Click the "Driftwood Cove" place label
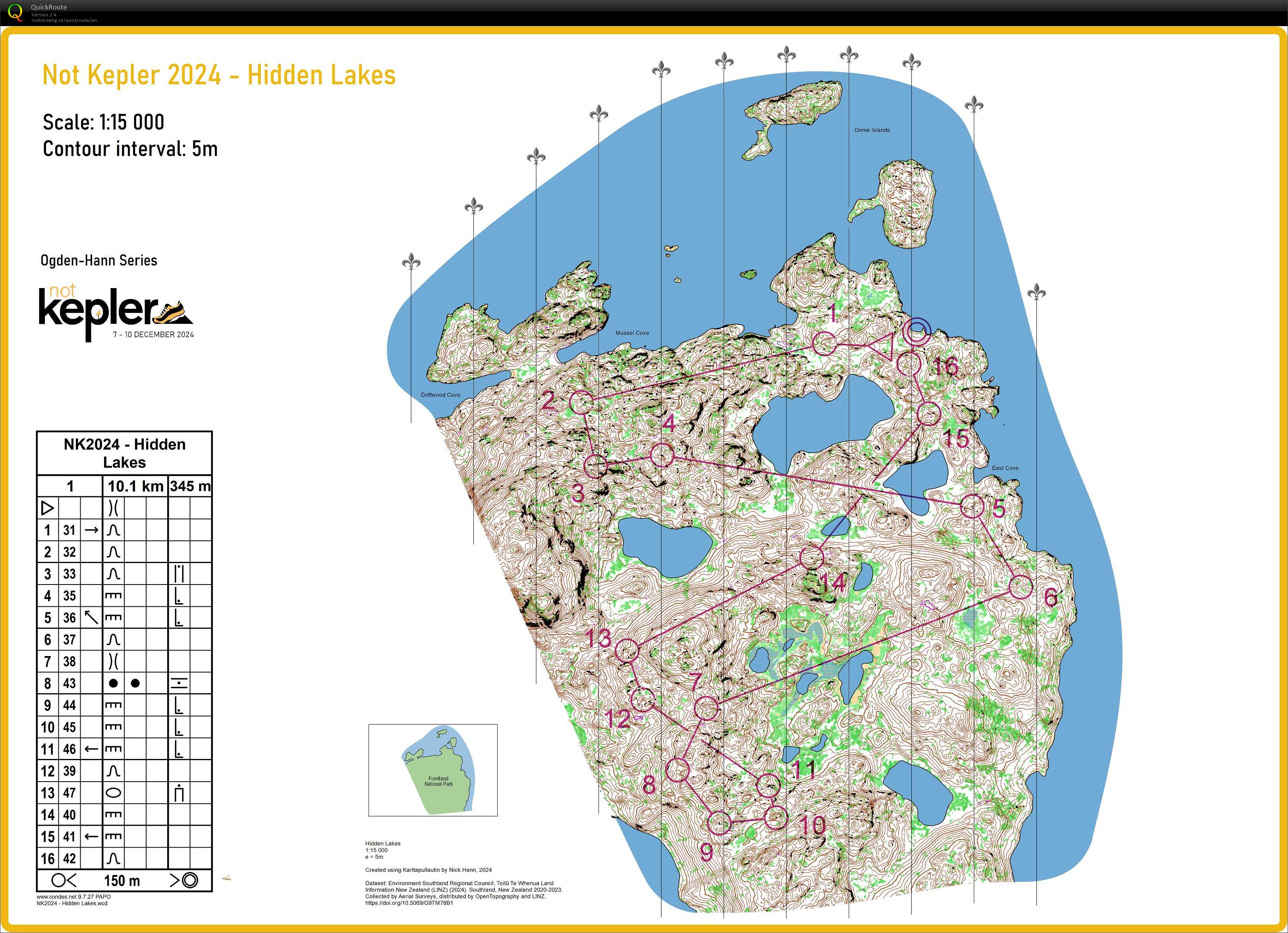1288x933 pixels. (x=440, y=395)
